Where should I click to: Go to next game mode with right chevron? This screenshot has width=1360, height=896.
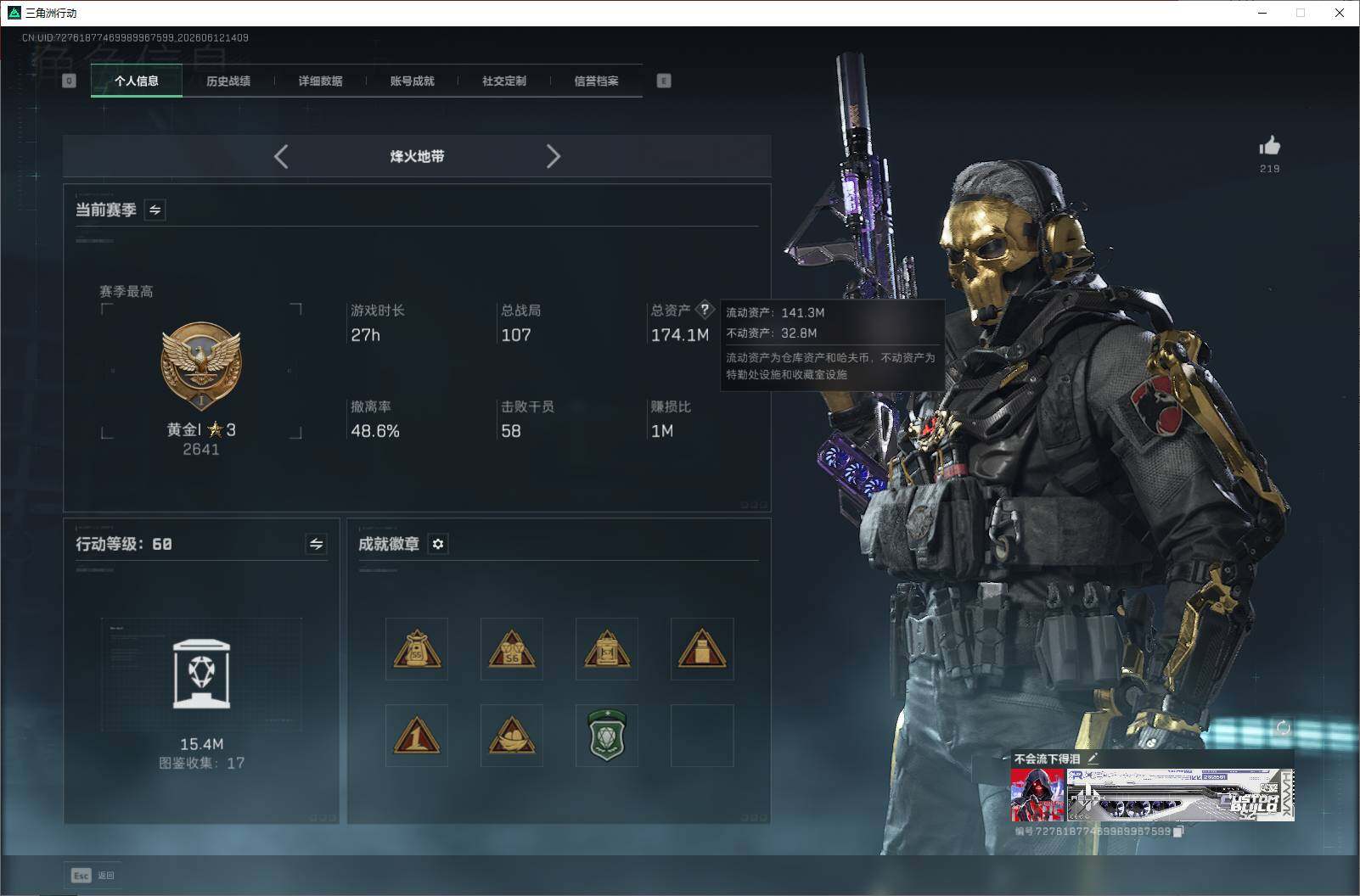click(x=554, y=156)
